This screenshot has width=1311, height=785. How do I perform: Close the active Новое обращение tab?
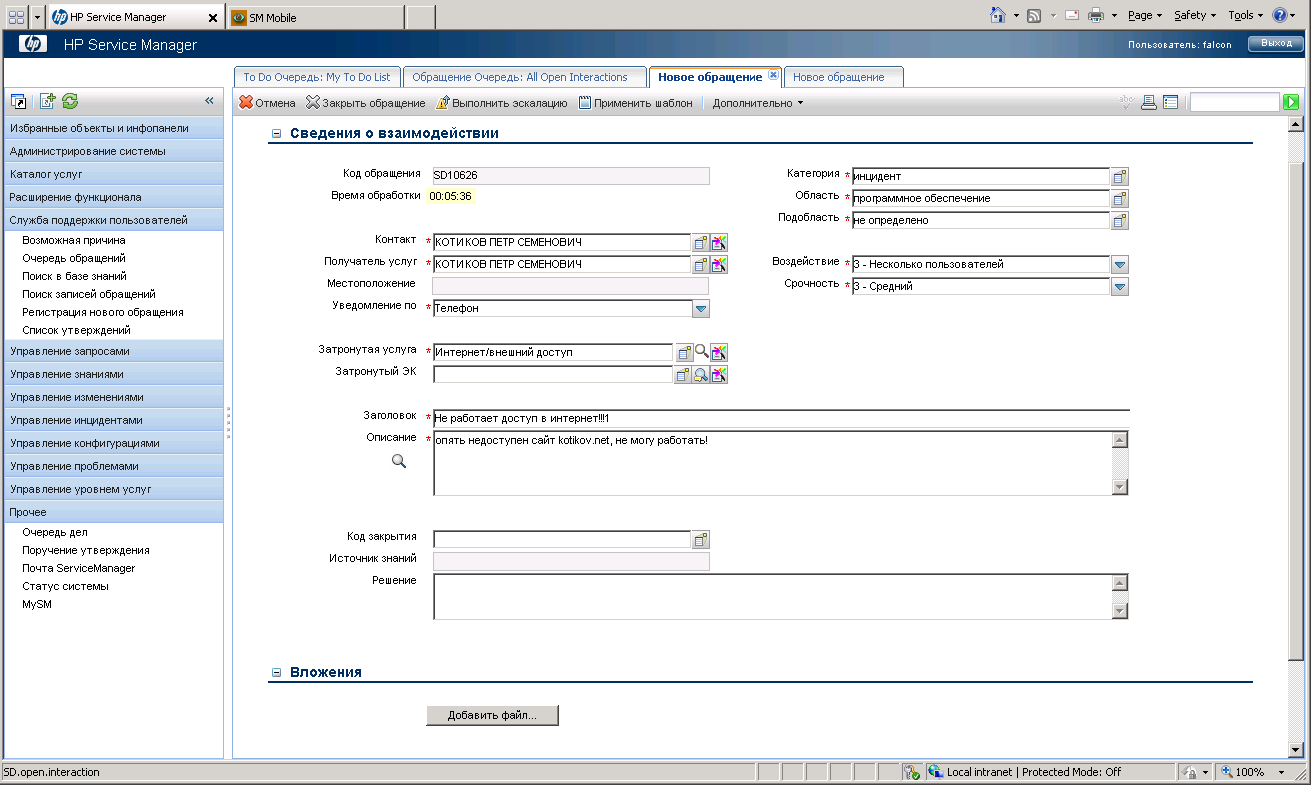773,76
